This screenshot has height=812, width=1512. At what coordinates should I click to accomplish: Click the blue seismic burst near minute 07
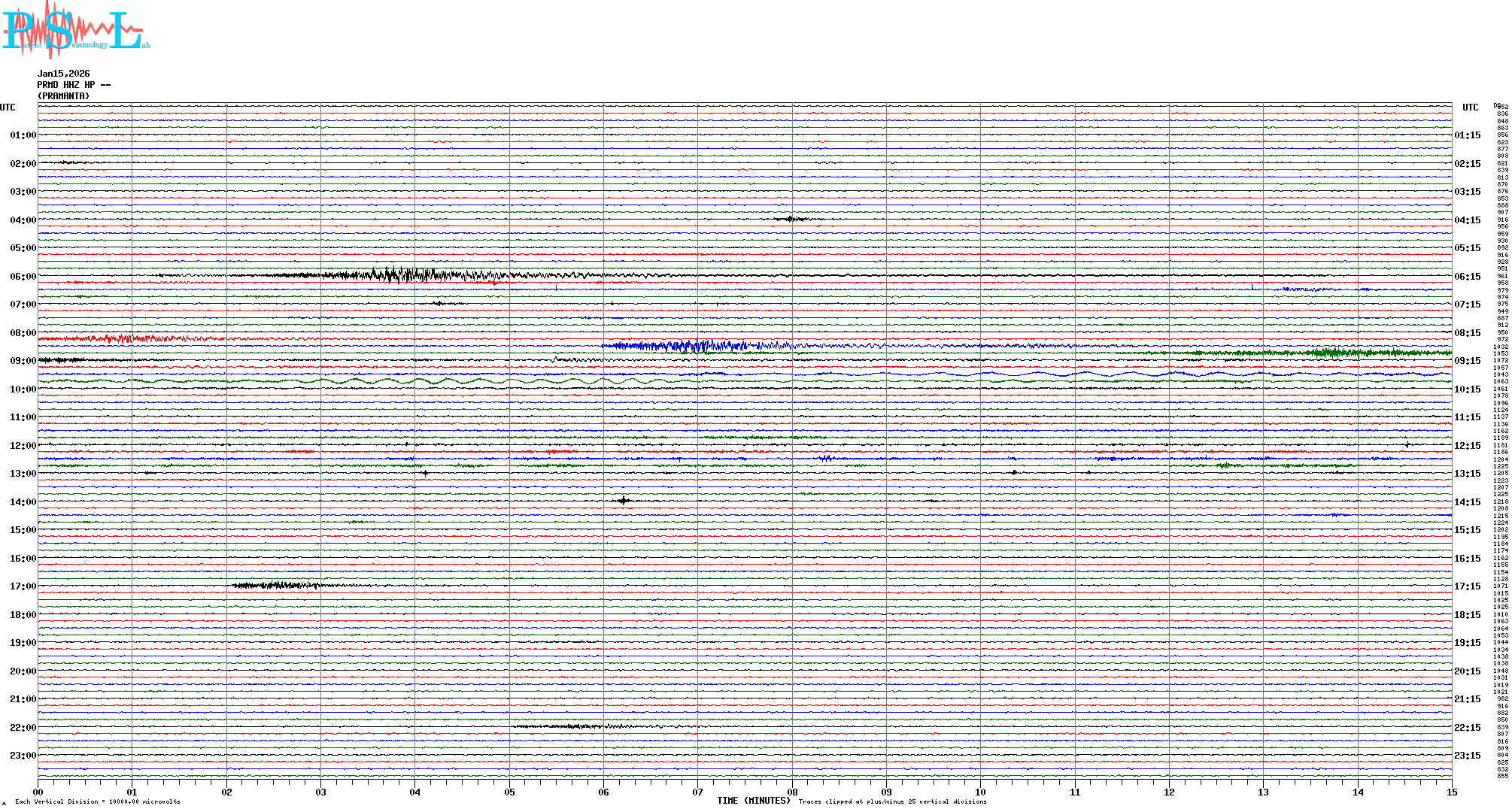692,346
